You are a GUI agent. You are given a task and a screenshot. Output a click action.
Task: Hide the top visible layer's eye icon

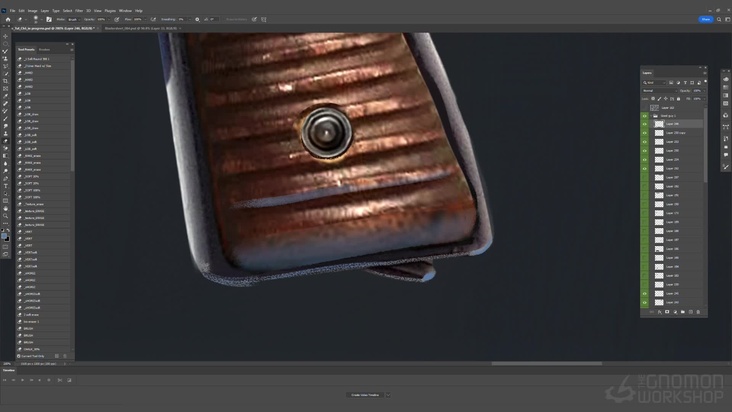pos(645,116)
